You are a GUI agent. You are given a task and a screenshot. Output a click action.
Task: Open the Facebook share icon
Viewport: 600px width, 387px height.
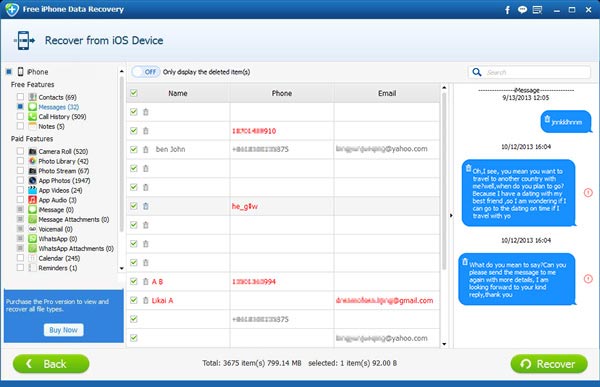507,10
